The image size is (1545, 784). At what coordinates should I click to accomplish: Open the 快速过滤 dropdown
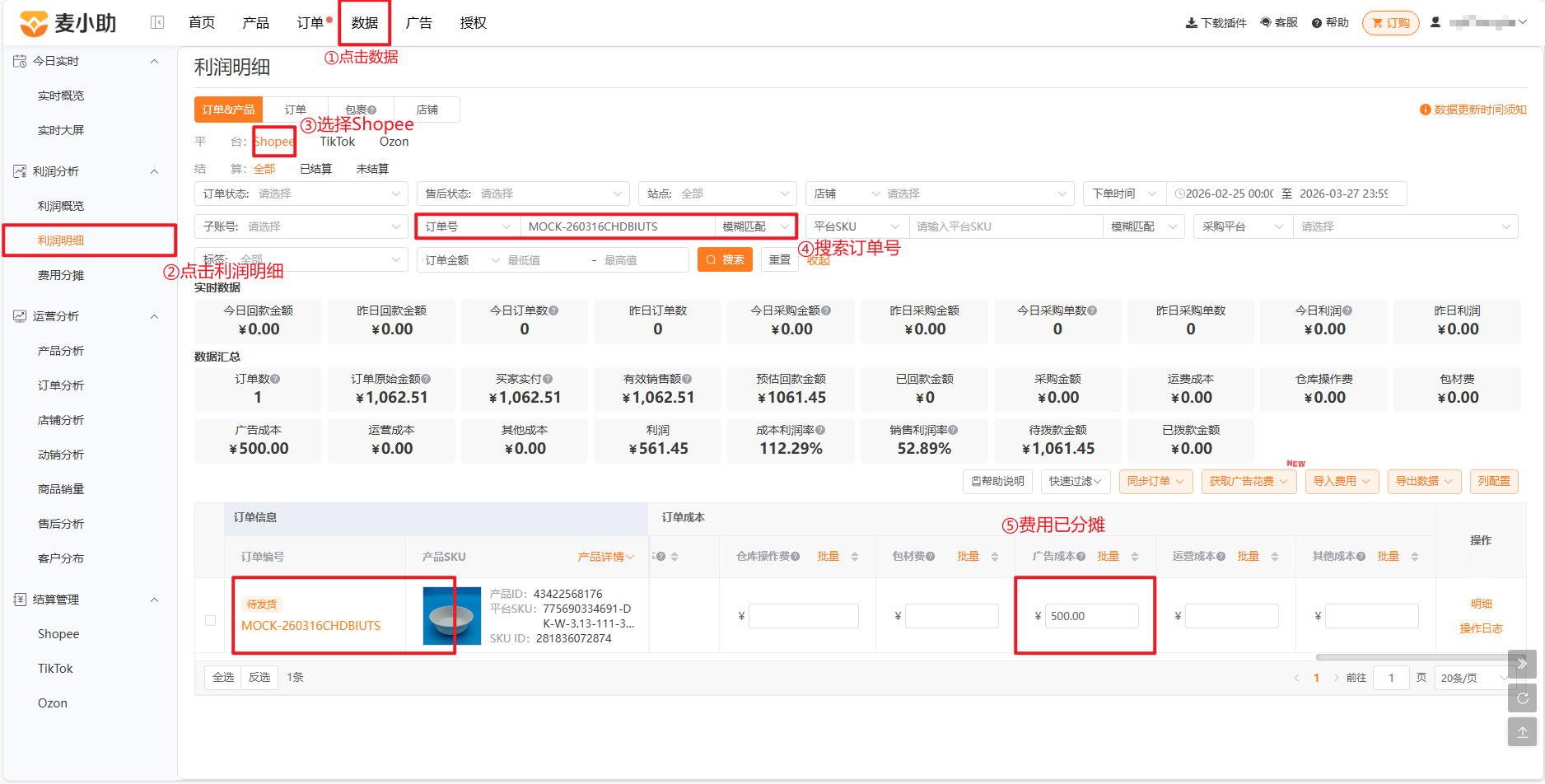1076,481
